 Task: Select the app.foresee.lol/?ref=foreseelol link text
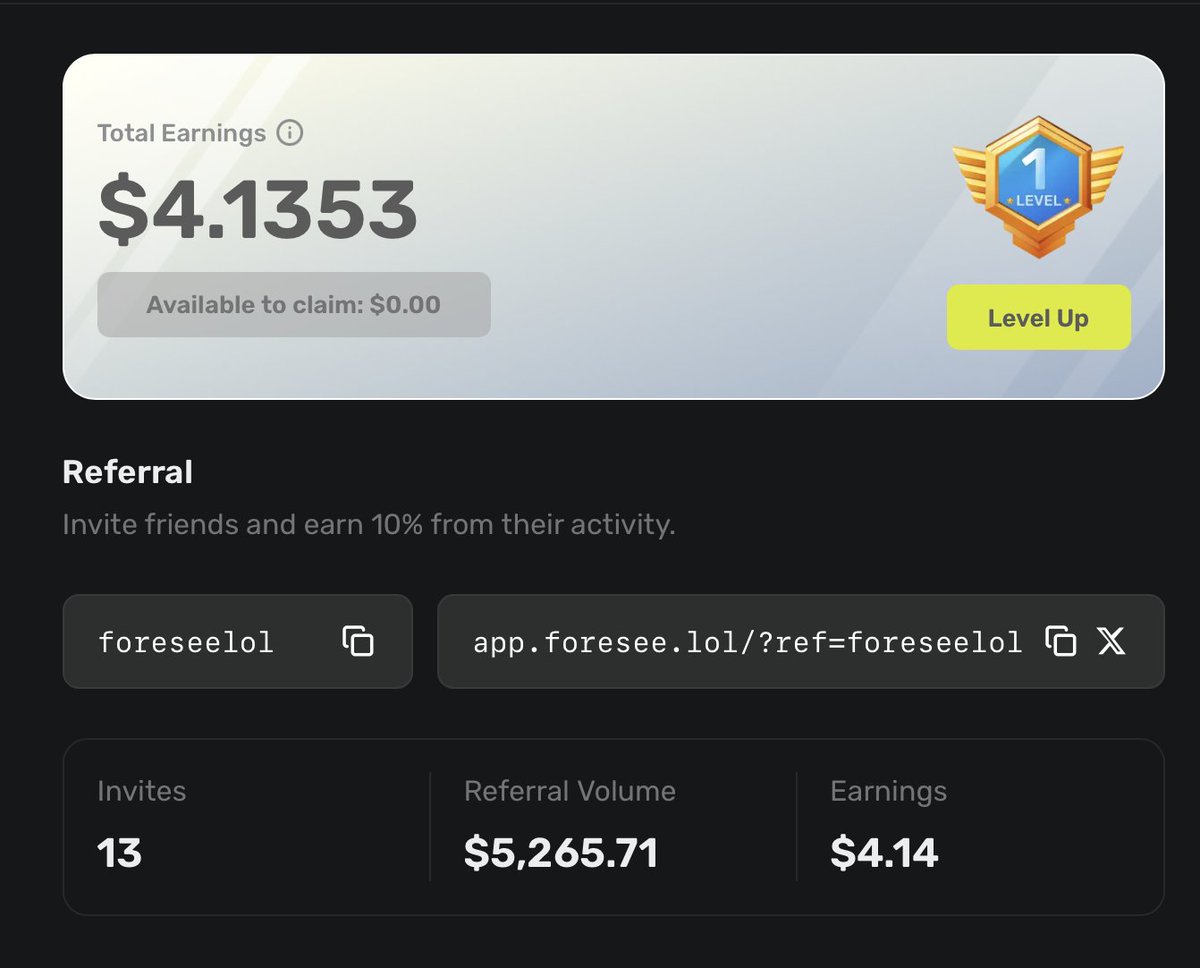pyautogui.click(x=748, y=642)
